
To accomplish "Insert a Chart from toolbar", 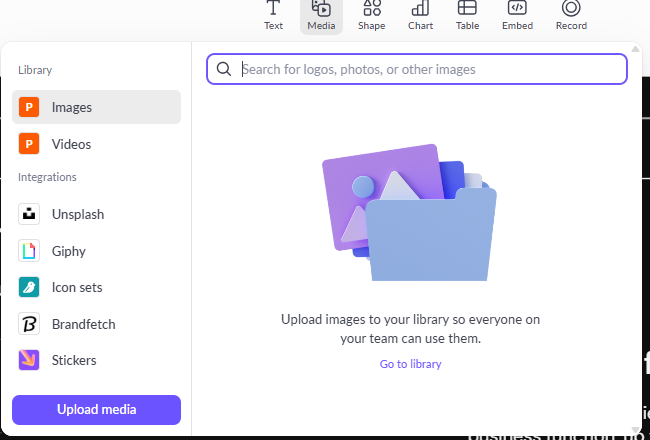I will click(x=420, y=16).
